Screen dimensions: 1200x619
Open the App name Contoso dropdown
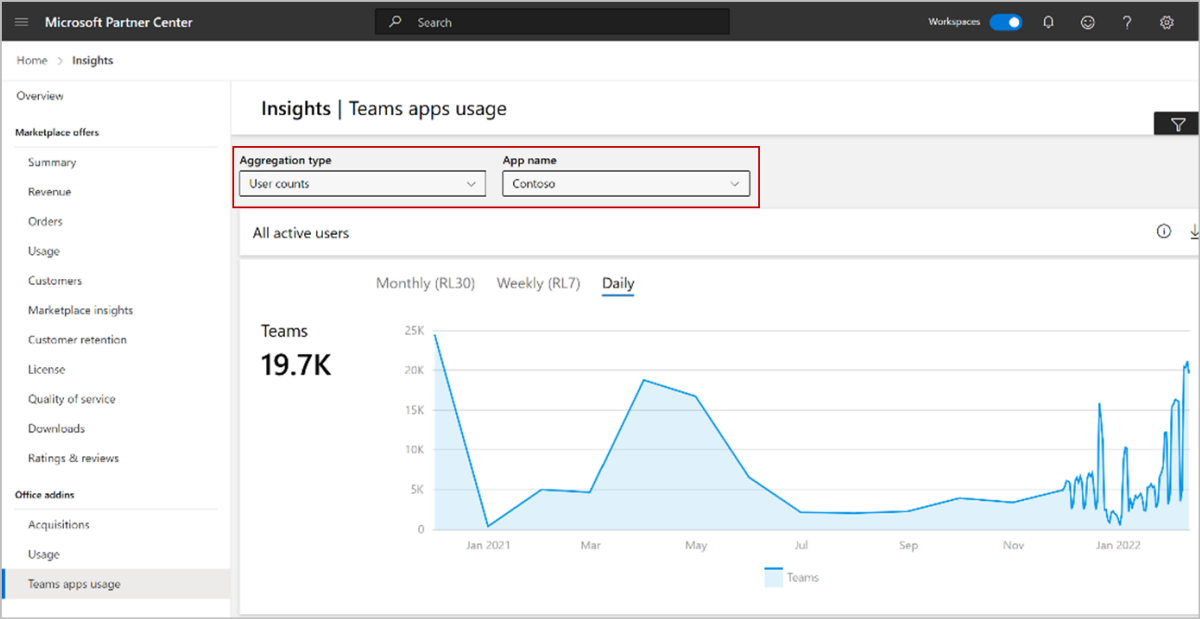[626, 183]
